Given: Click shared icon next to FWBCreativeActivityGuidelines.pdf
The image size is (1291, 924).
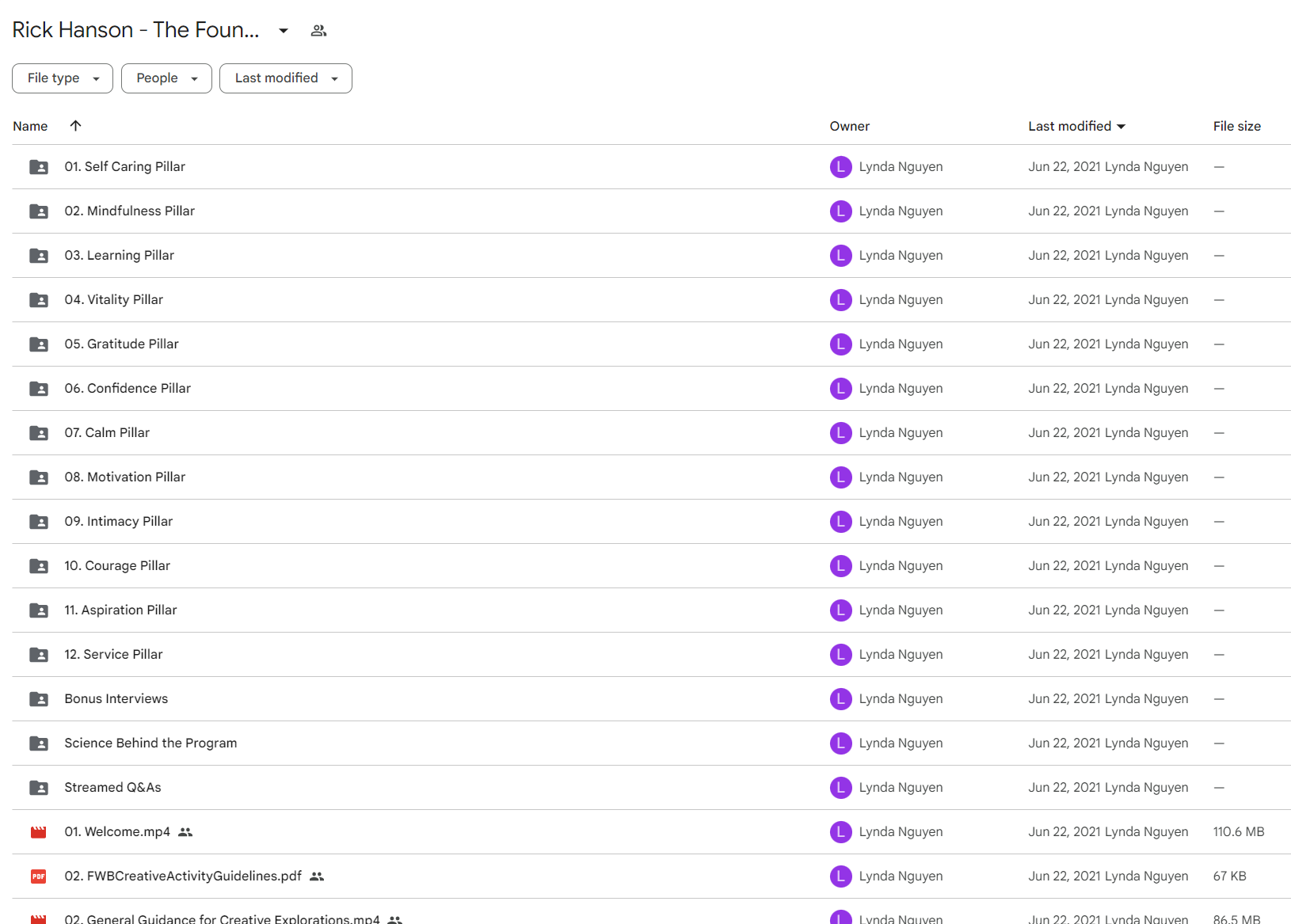Looking at the screenshot, I should pyautogui.click(x=317, y=876).
